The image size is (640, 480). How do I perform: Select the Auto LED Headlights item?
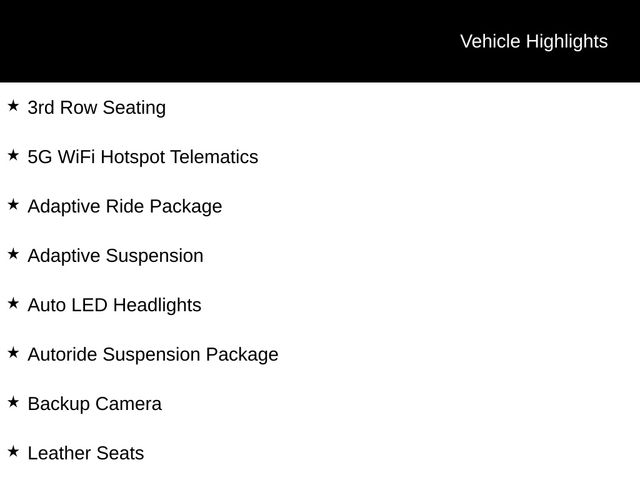click(114, 305)
